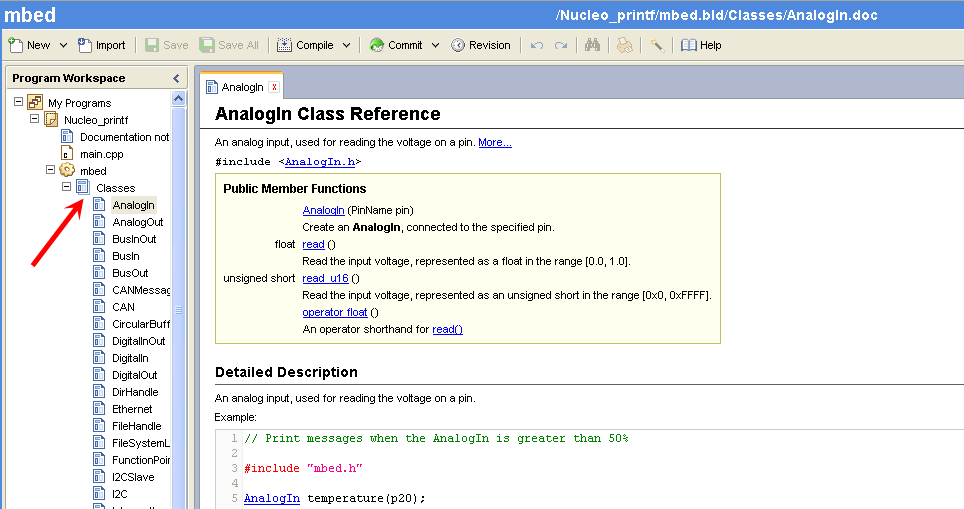This screenshot has height=509, width=964.
Task: Collapse the My Programs tree node
Action: tap(18, 101)
